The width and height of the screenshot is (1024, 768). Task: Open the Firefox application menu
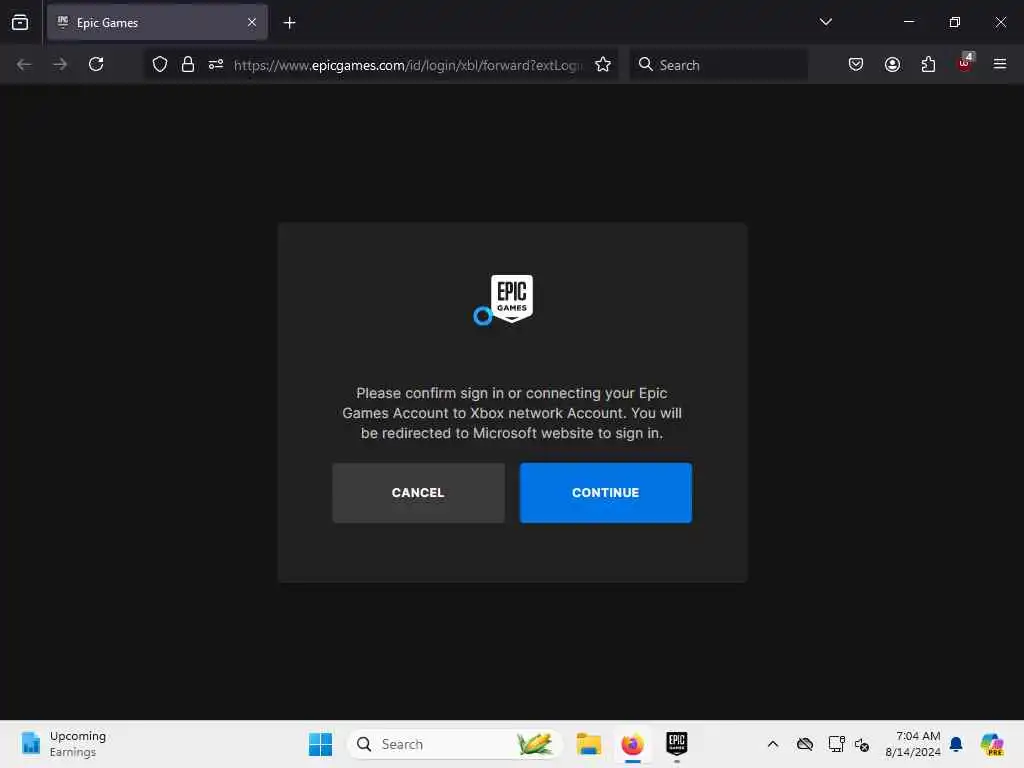click(1000, 64)
